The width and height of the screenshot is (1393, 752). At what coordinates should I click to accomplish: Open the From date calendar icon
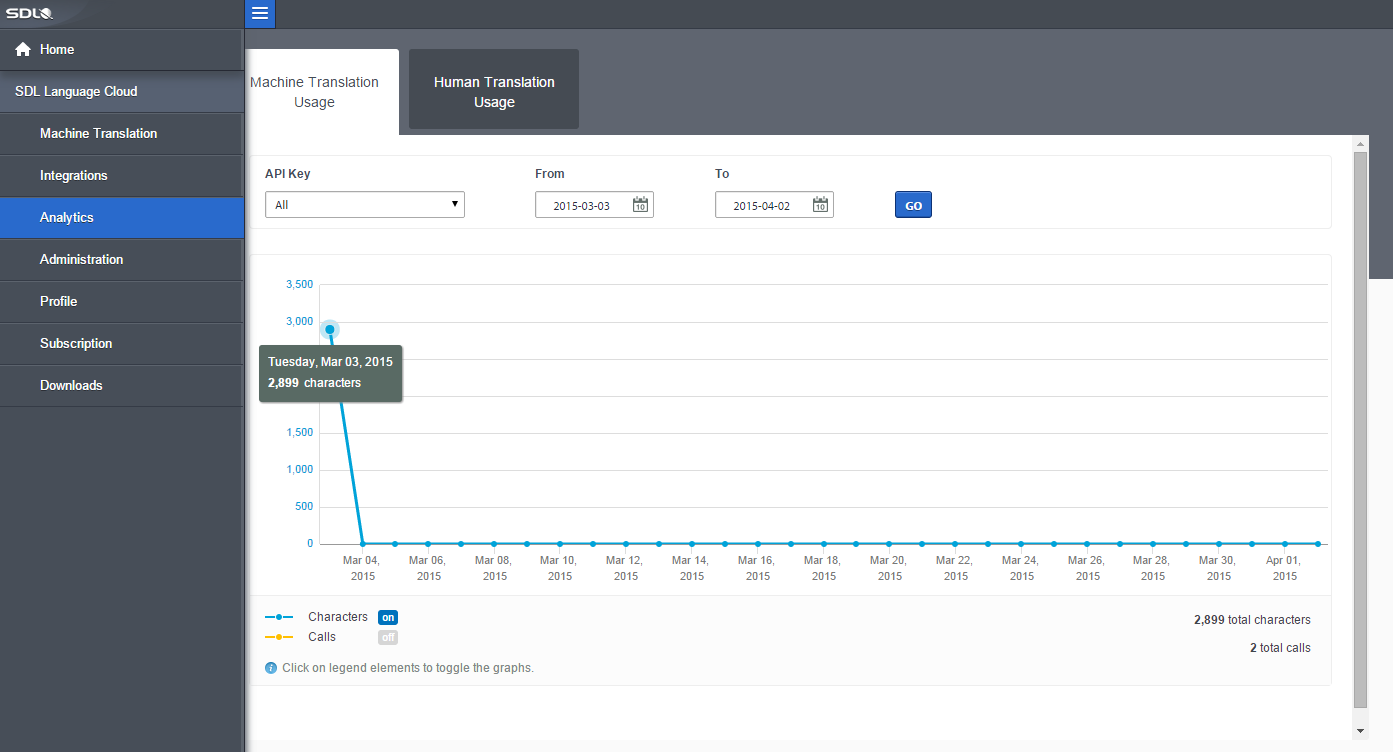pos(641,205)
